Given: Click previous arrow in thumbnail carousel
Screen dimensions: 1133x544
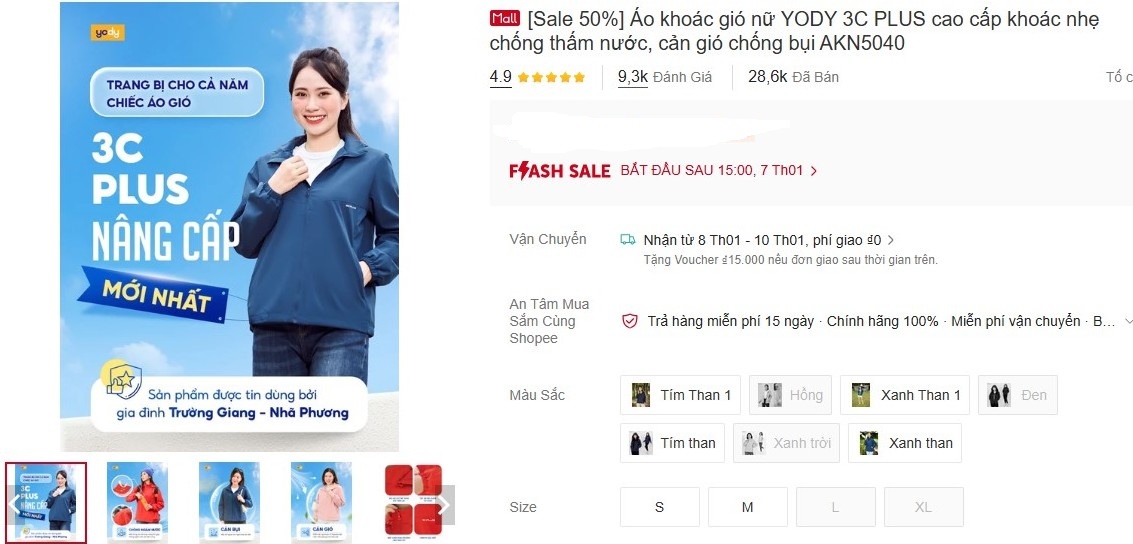Looking at the screenshot, I should tap(14, 504).
